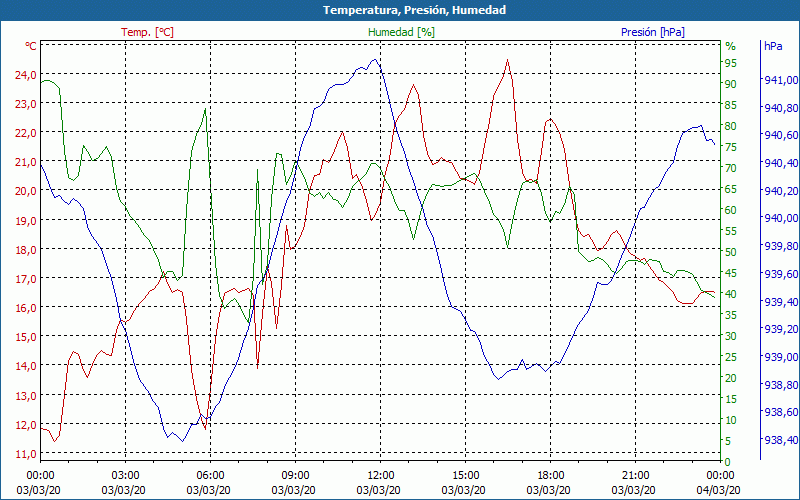
Task: Click the '18:00' time axis label
Action: (x=550, y=476)
